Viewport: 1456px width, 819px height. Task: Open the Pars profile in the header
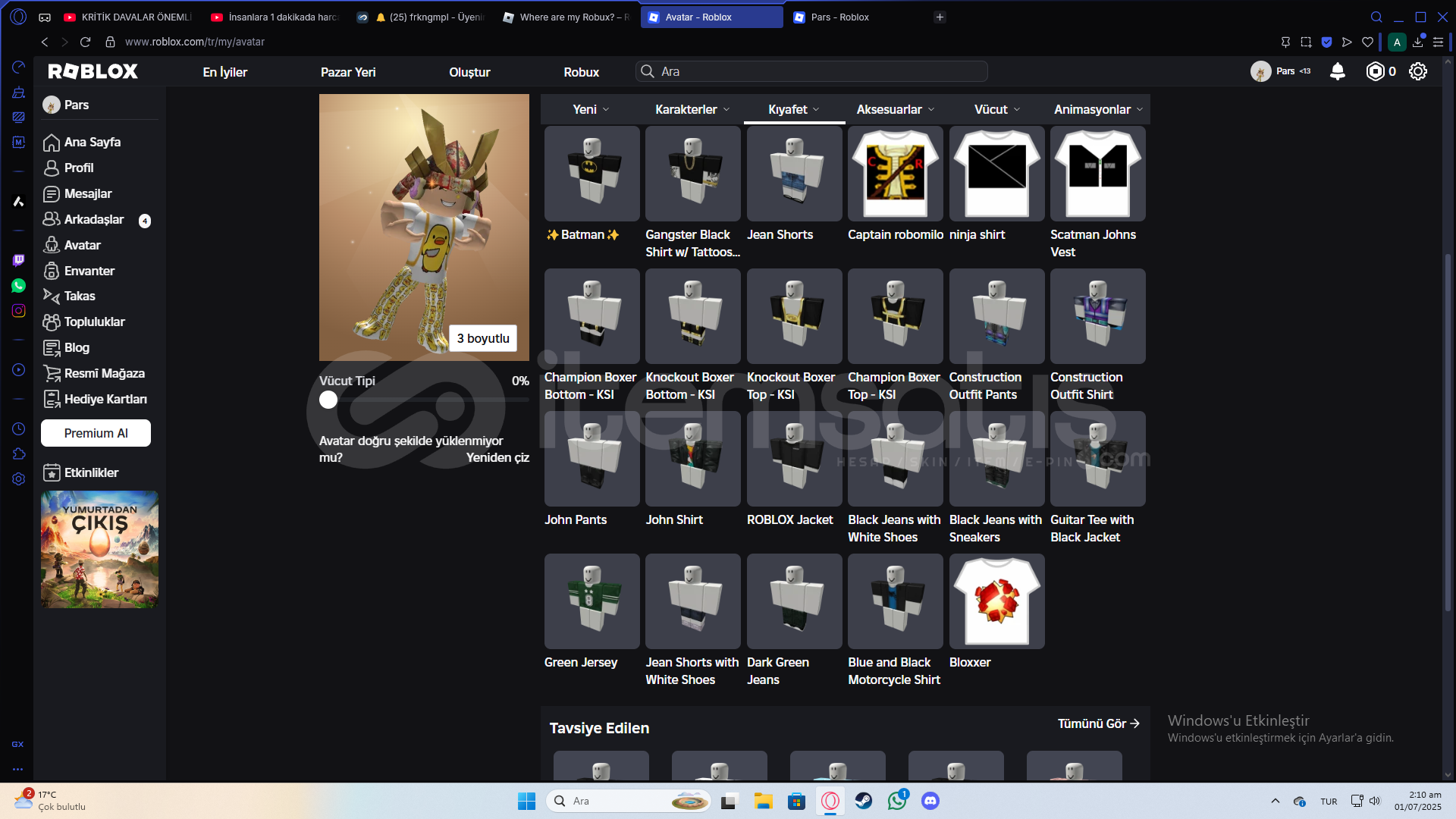[x=1281, y=71]
